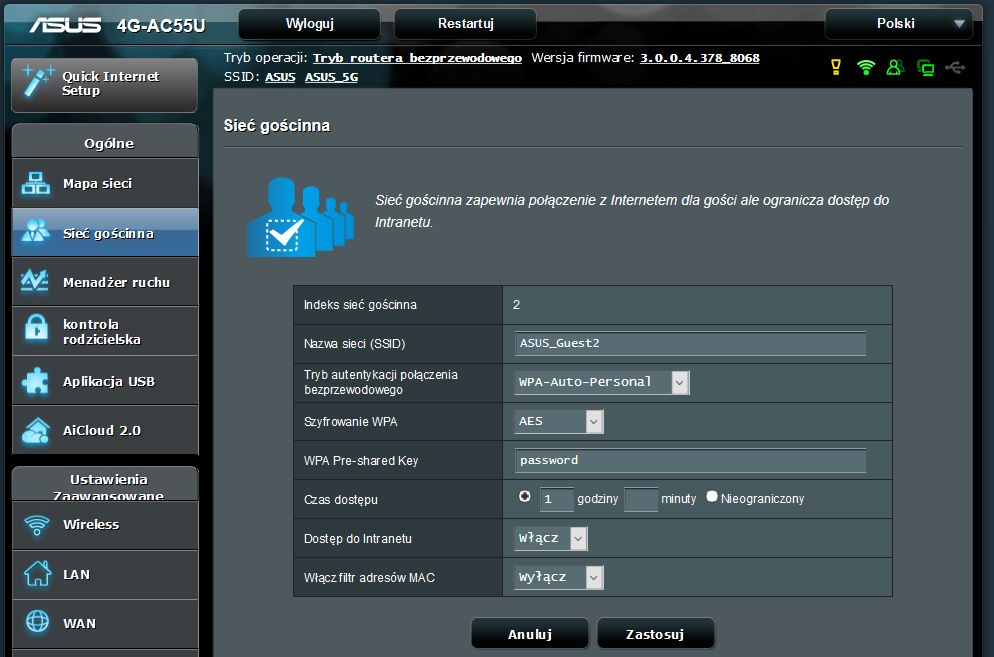994x657 pixels.
Task: Open the ASUS_5G SSID link
Action: [332, 77]
